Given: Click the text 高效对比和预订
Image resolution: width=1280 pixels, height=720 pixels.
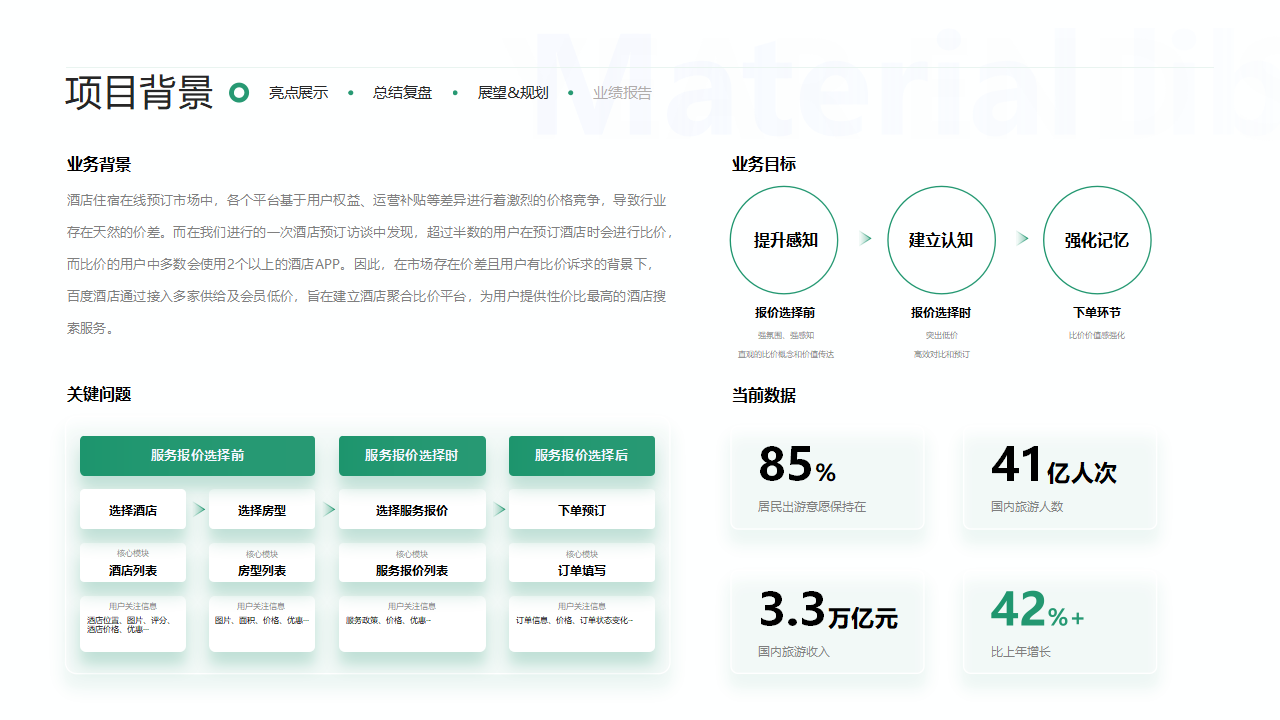Looking at the screenshot, I should tap(942, 354).
